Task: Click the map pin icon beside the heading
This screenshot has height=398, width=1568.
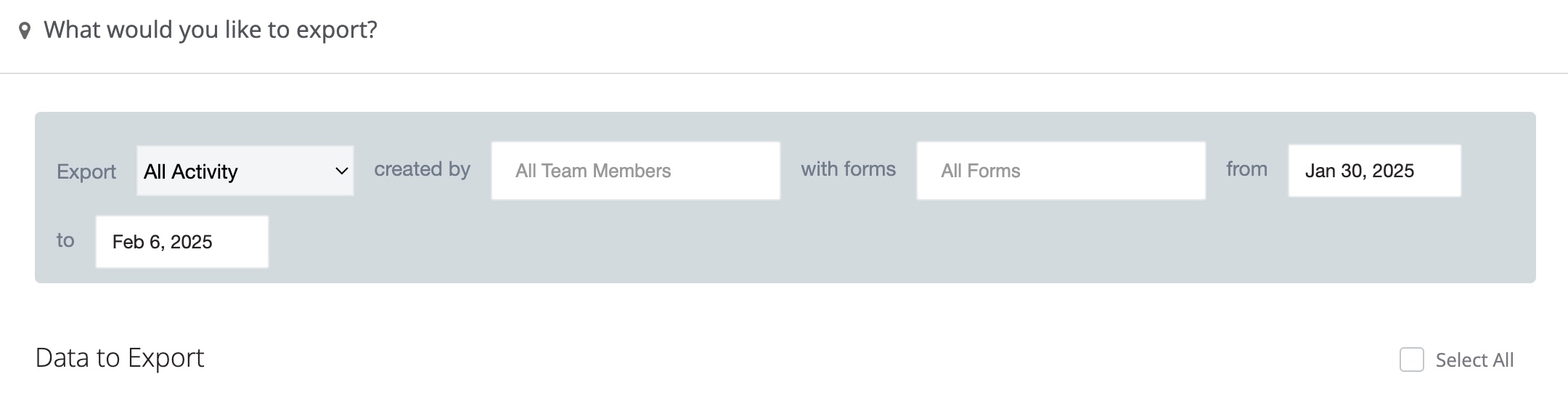Action: tap(25, 31)
